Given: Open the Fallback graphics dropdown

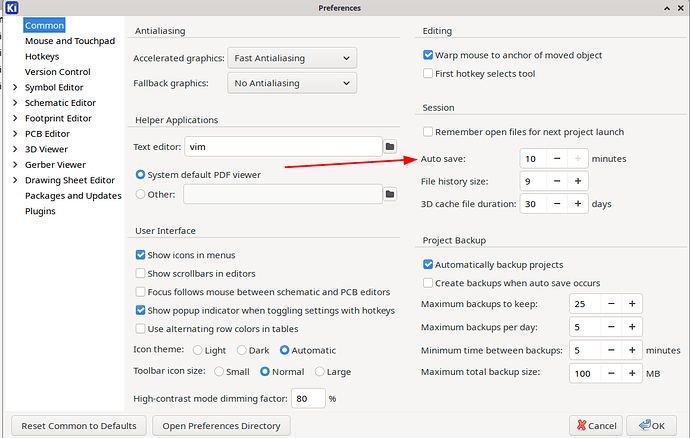Looking at the screenshot, I should (292, 83).
